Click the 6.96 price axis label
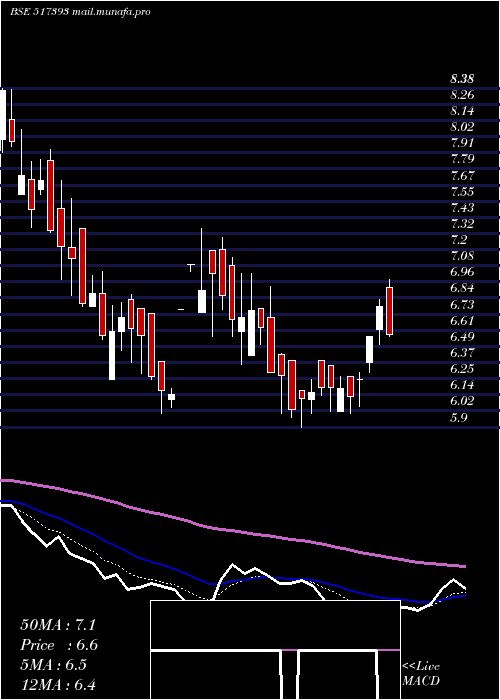This screenshot has height=700, width=500. pyautogui.click(x=462, y=272)
